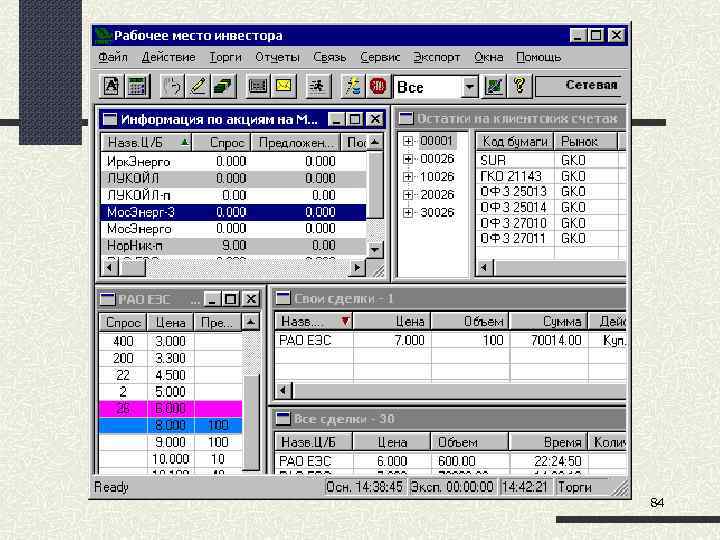
Task: Expand account 30026 in the tree
Action: (x=408, y=213)
